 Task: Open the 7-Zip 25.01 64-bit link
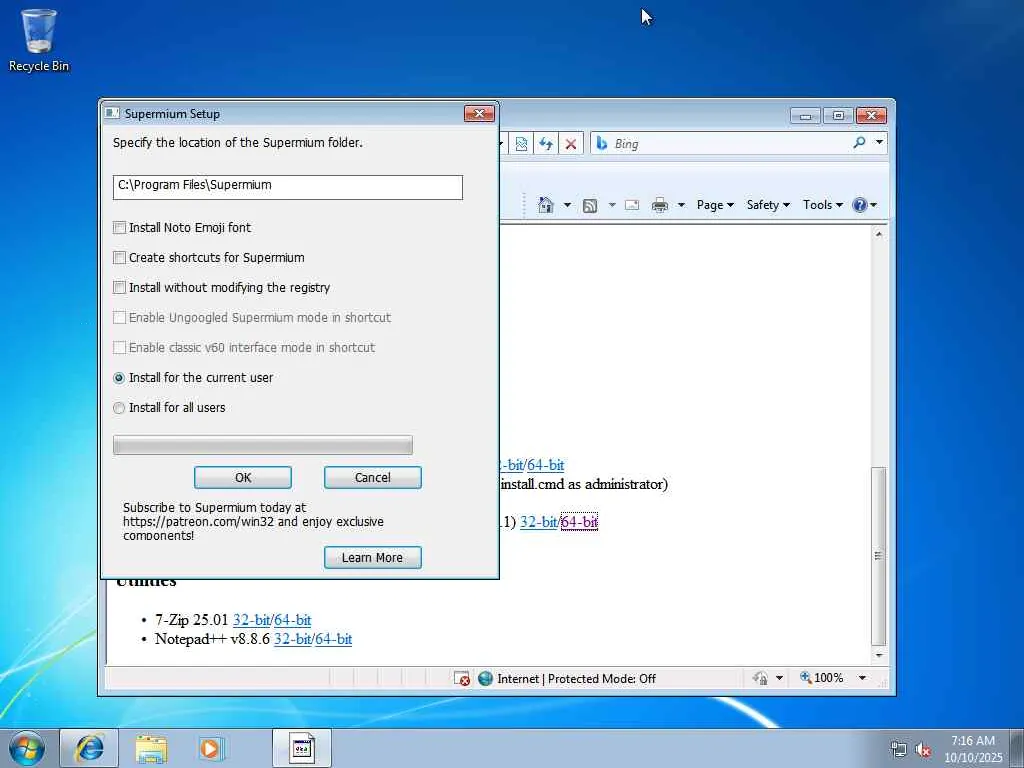(x=293, y=620)
